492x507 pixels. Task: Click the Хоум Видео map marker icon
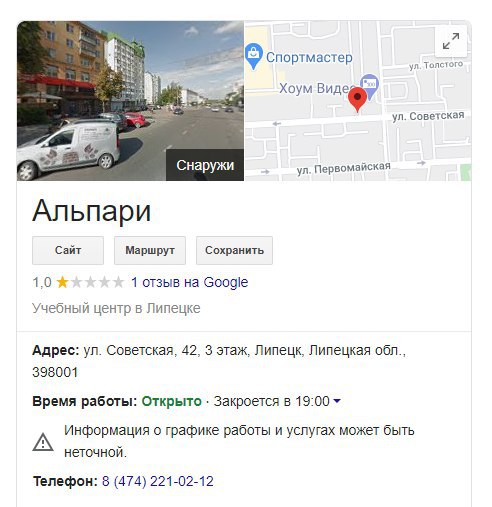point(370,86)
